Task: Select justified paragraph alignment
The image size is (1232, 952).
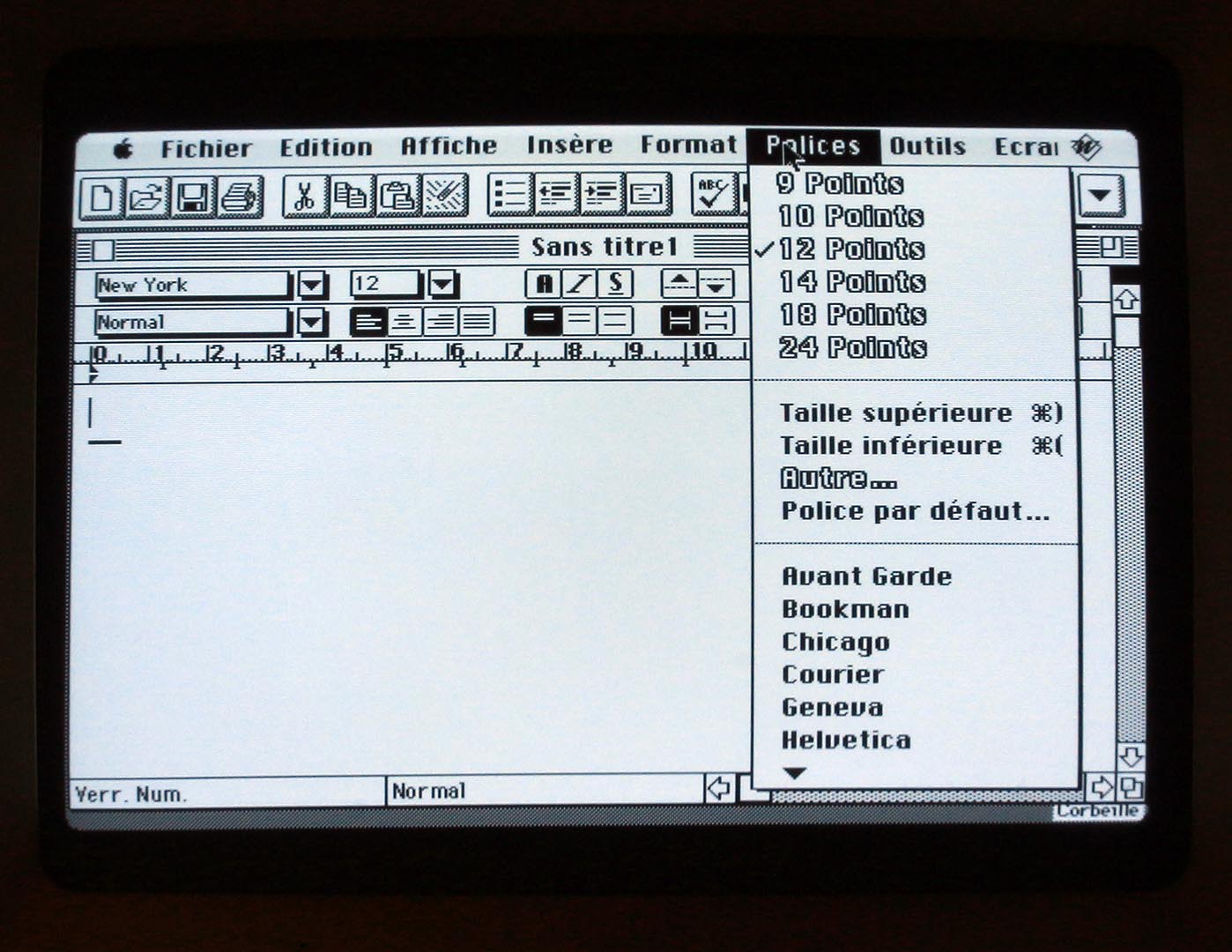Action: pyautogui.click(x=477, y=322)
